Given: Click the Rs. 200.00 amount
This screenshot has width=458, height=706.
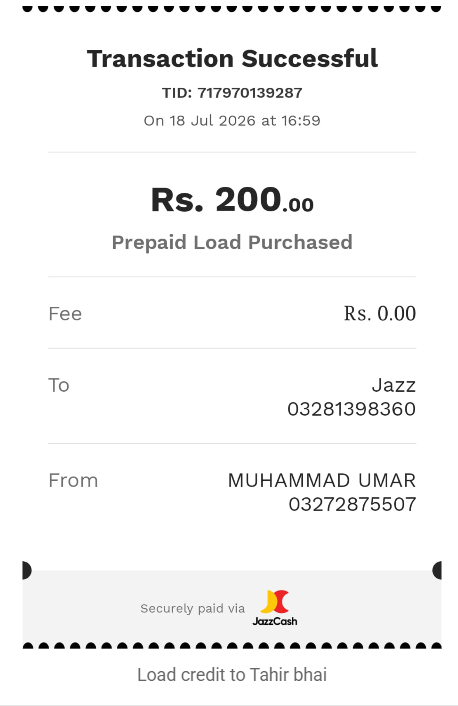Looking at the screenshot, I should (x=232, y=200).
